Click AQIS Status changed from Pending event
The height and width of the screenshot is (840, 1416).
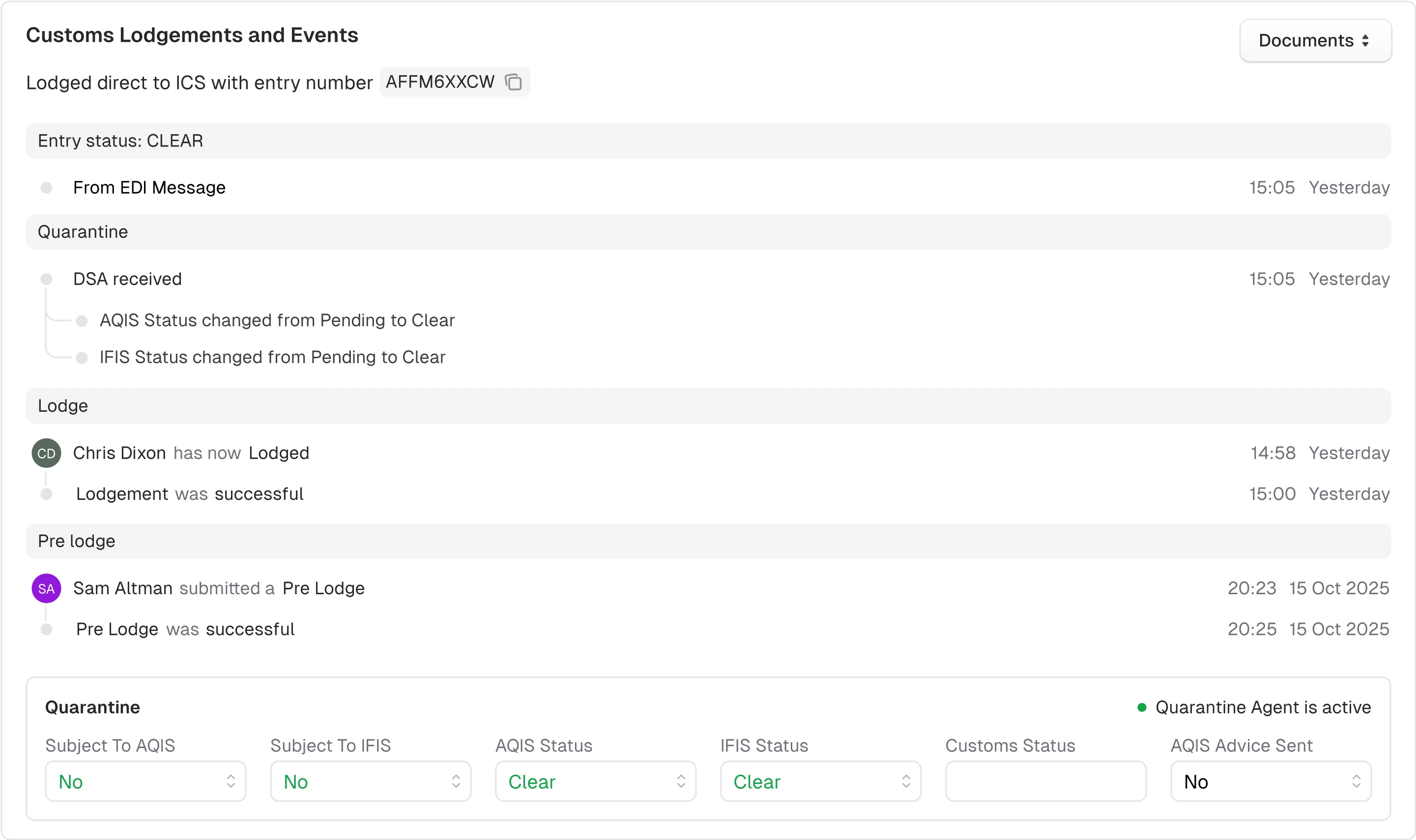point(277,320)
